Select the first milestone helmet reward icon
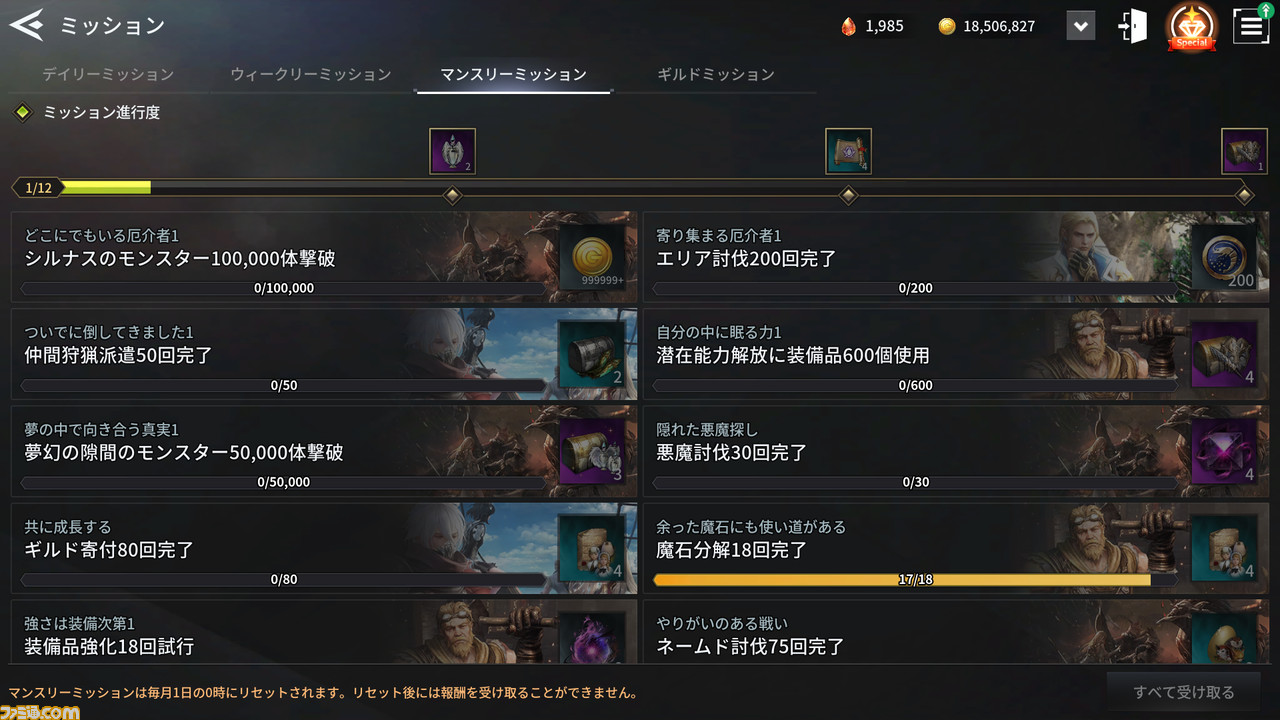 [452, 151]
